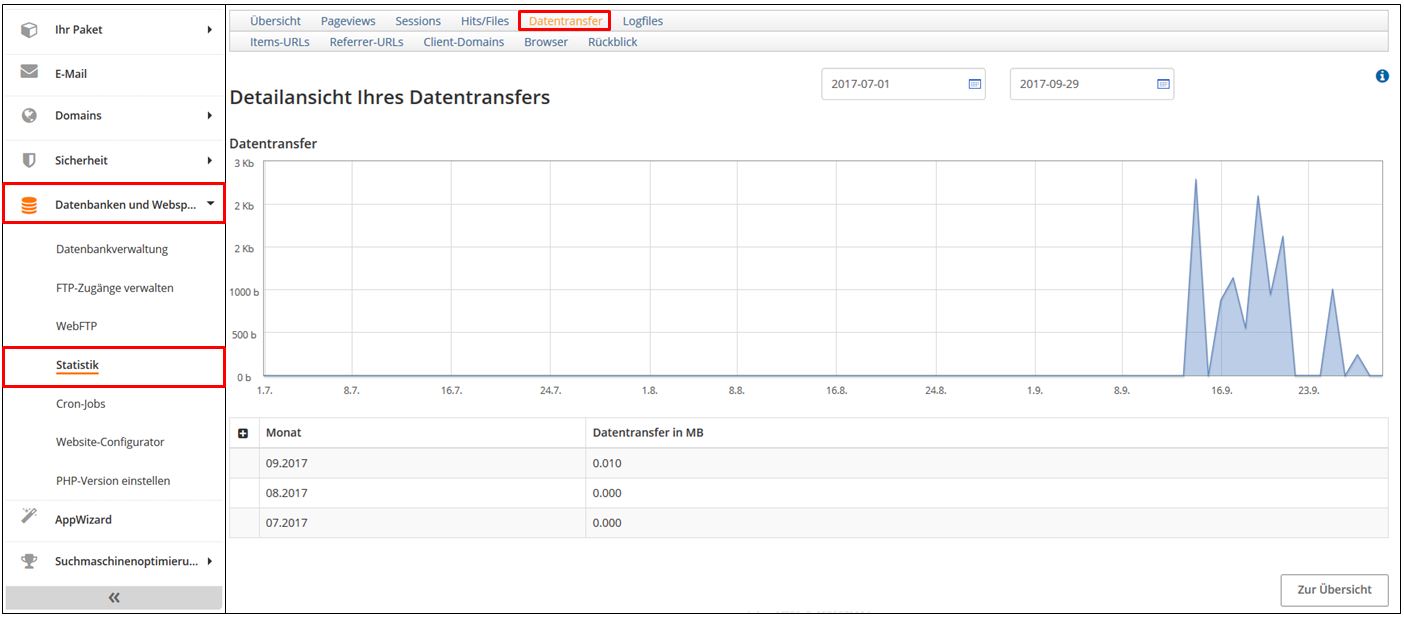Open calendar picker for start date
The height and width of the screenshot is (619, 1404).
[974, 84]
